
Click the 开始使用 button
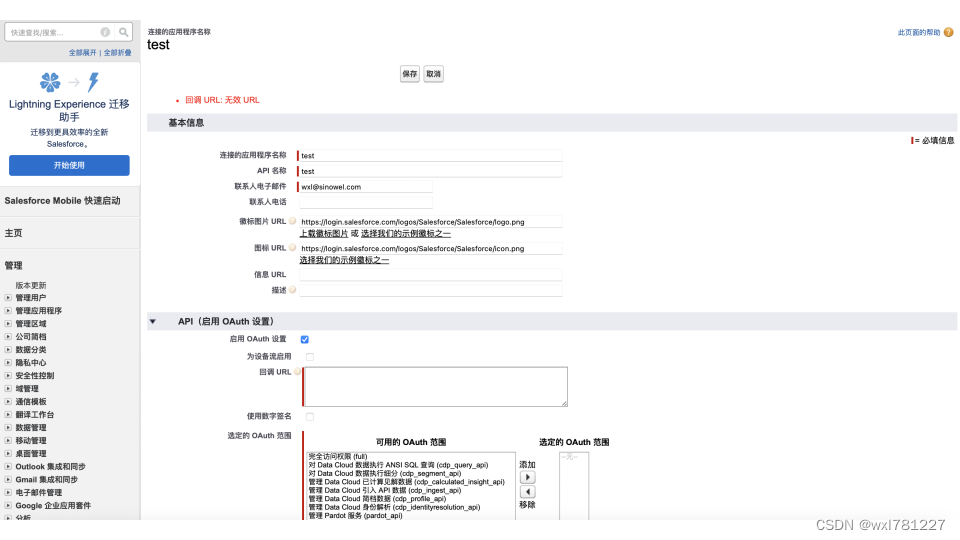click(69, 165)
